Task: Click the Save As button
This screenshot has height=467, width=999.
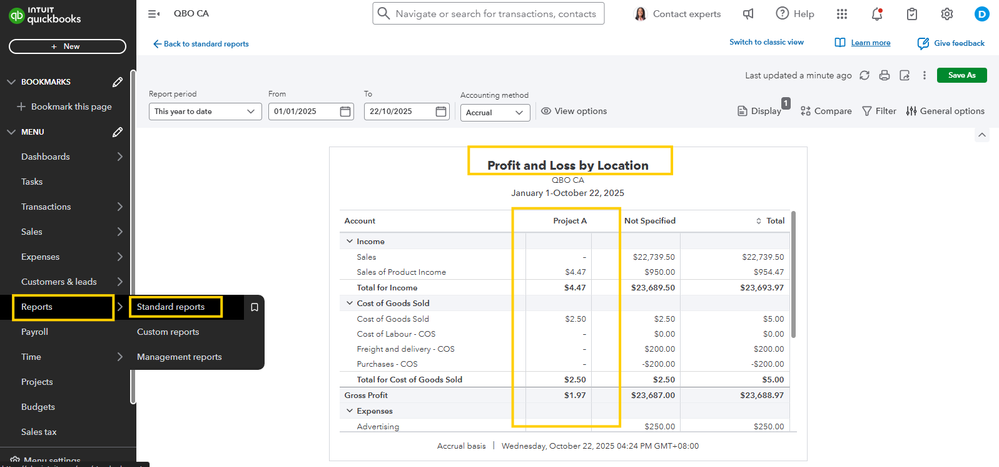Action: point(961,75)
